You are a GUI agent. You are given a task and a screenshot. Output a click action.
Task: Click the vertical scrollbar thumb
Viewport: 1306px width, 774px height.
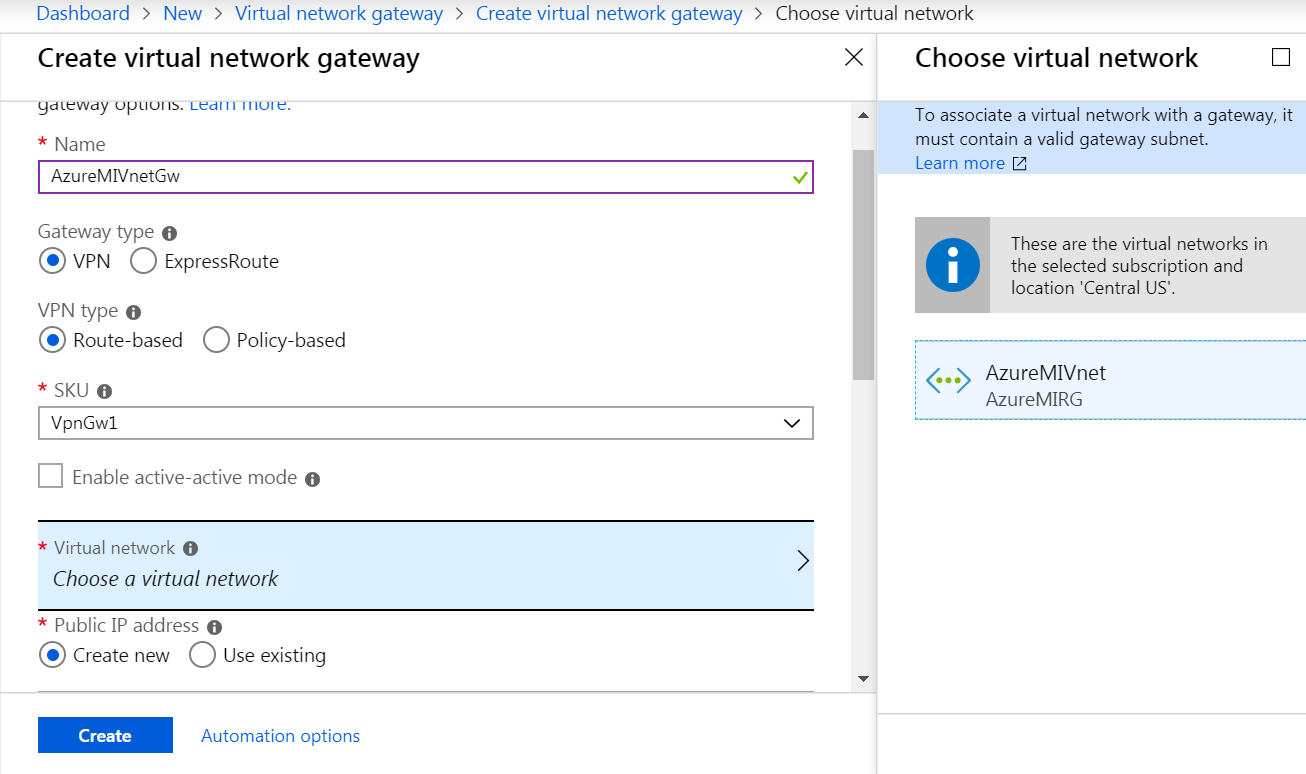point(863,265)
